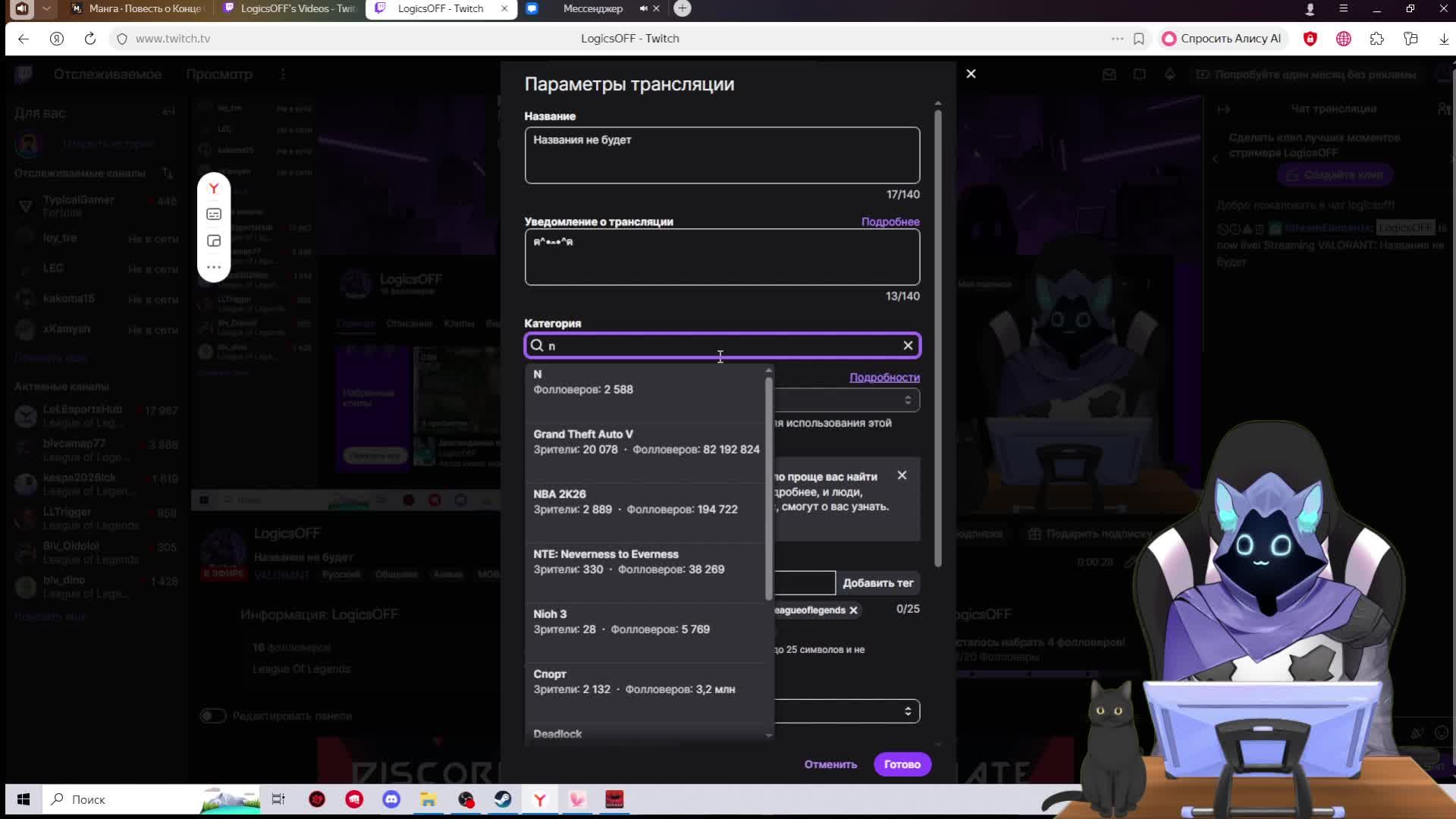Image resolution: width=1456 pixels, height=819 pixels.
Task: Close the stream settings dialog with the X
Action: point(971,74)
